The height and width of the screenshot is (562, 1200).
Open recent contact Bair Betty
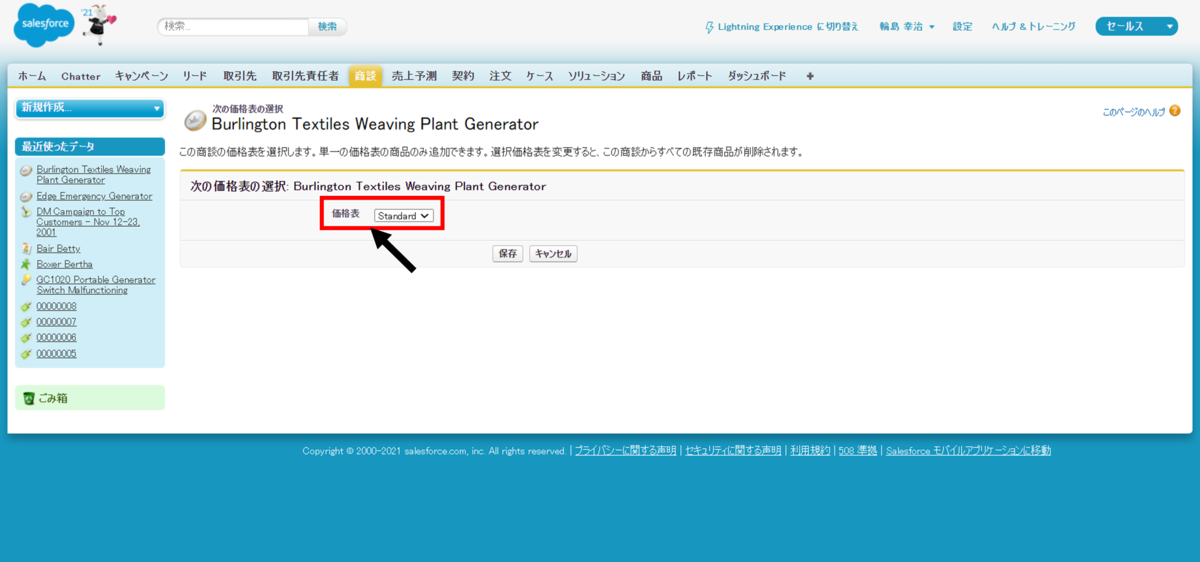59,248
